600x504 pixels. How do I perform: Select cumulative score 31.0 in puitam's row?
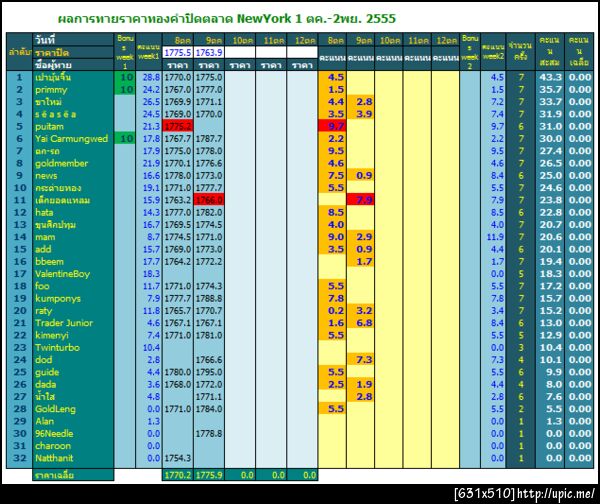(551, 126)
